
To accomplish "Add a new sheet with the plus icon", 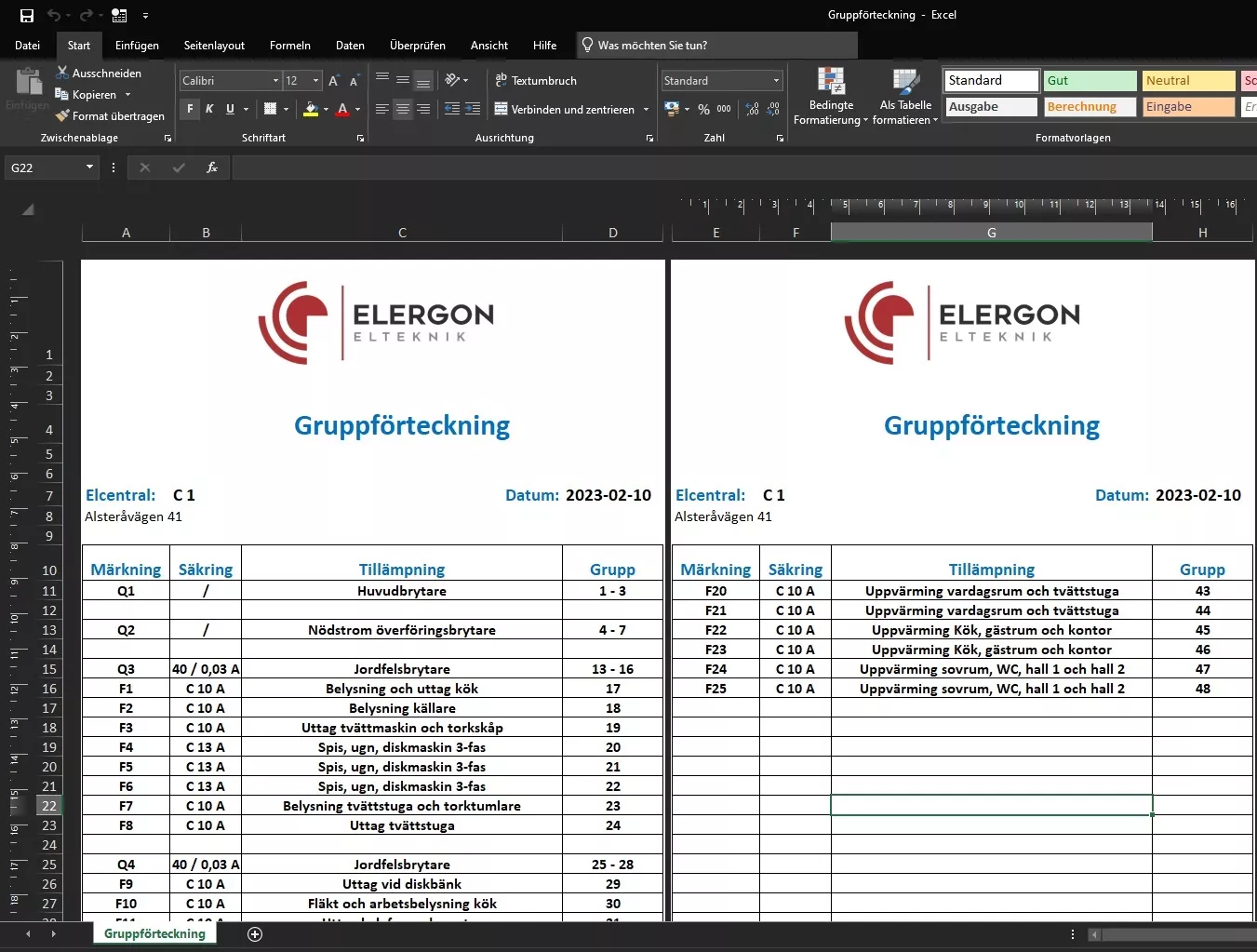I will click(255, 934).
